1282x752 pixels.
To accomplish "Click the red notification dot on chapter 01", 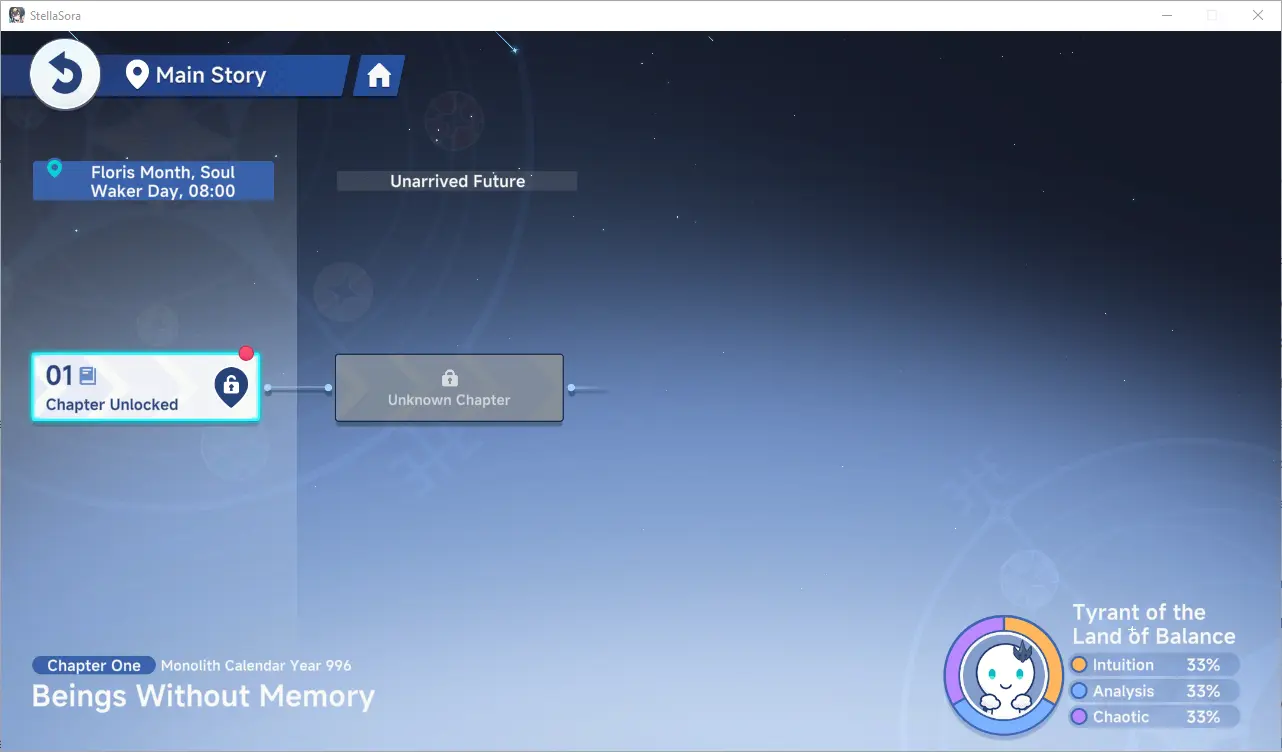I will point(246,353).
